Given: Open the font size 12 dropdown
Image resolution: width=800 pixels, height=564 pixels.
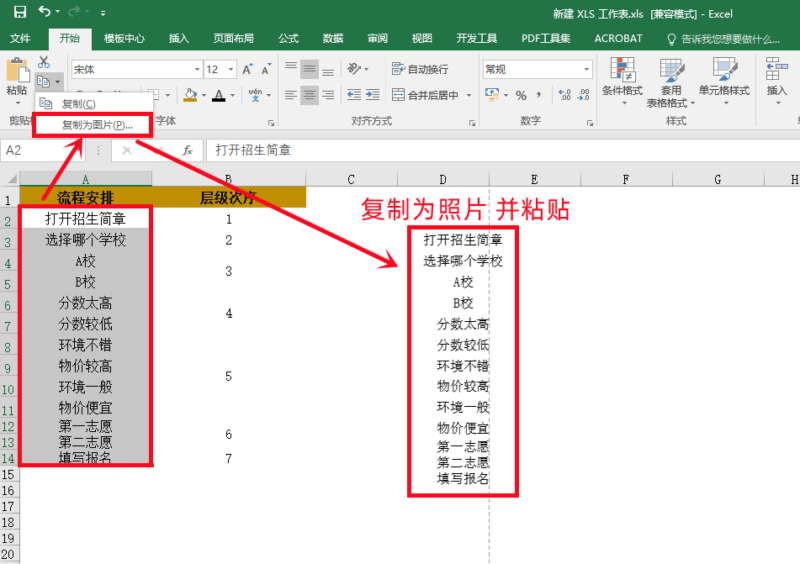Looking at the screenshot, I should [x=231, y=69].
